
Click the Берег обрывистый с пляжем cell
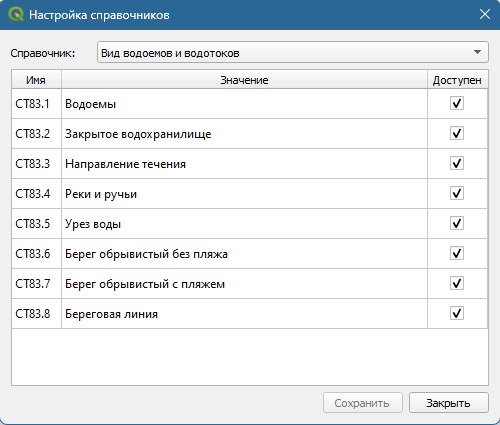(244, 284)
